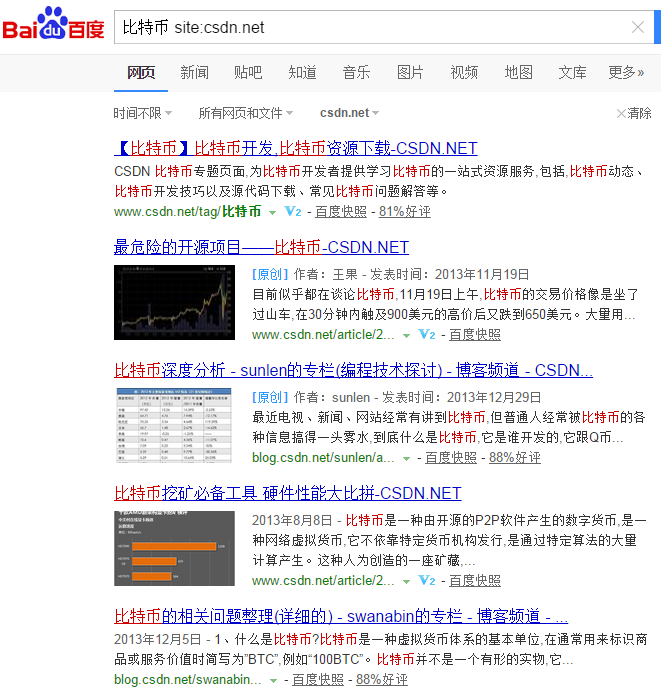This screenshot has width=661, height=688.
Task: Click the V2 badge of the 挖矿必备工具 result
Action: (x=427, y=580)
